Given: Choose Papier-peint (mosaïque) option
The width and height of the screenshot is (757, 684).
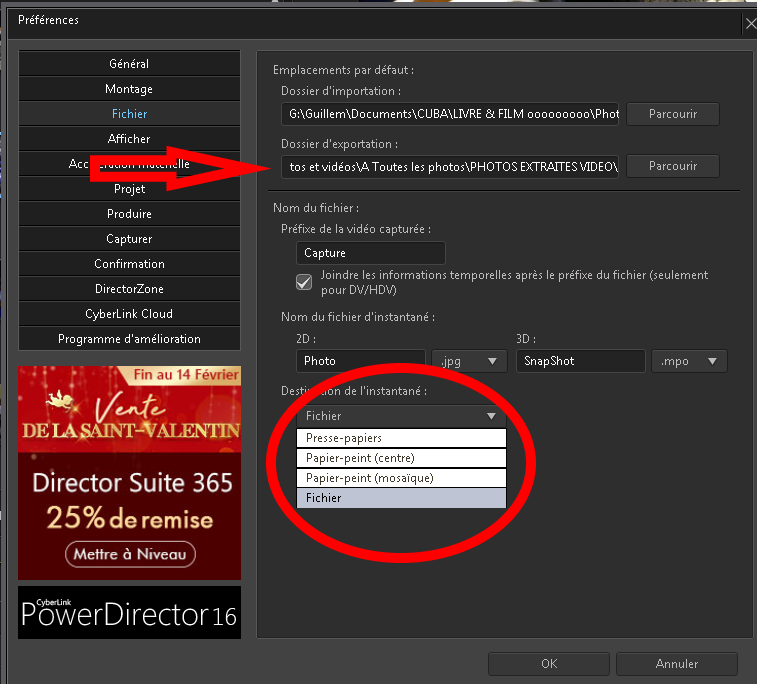Looking at the screenshot, I should 401,478.
